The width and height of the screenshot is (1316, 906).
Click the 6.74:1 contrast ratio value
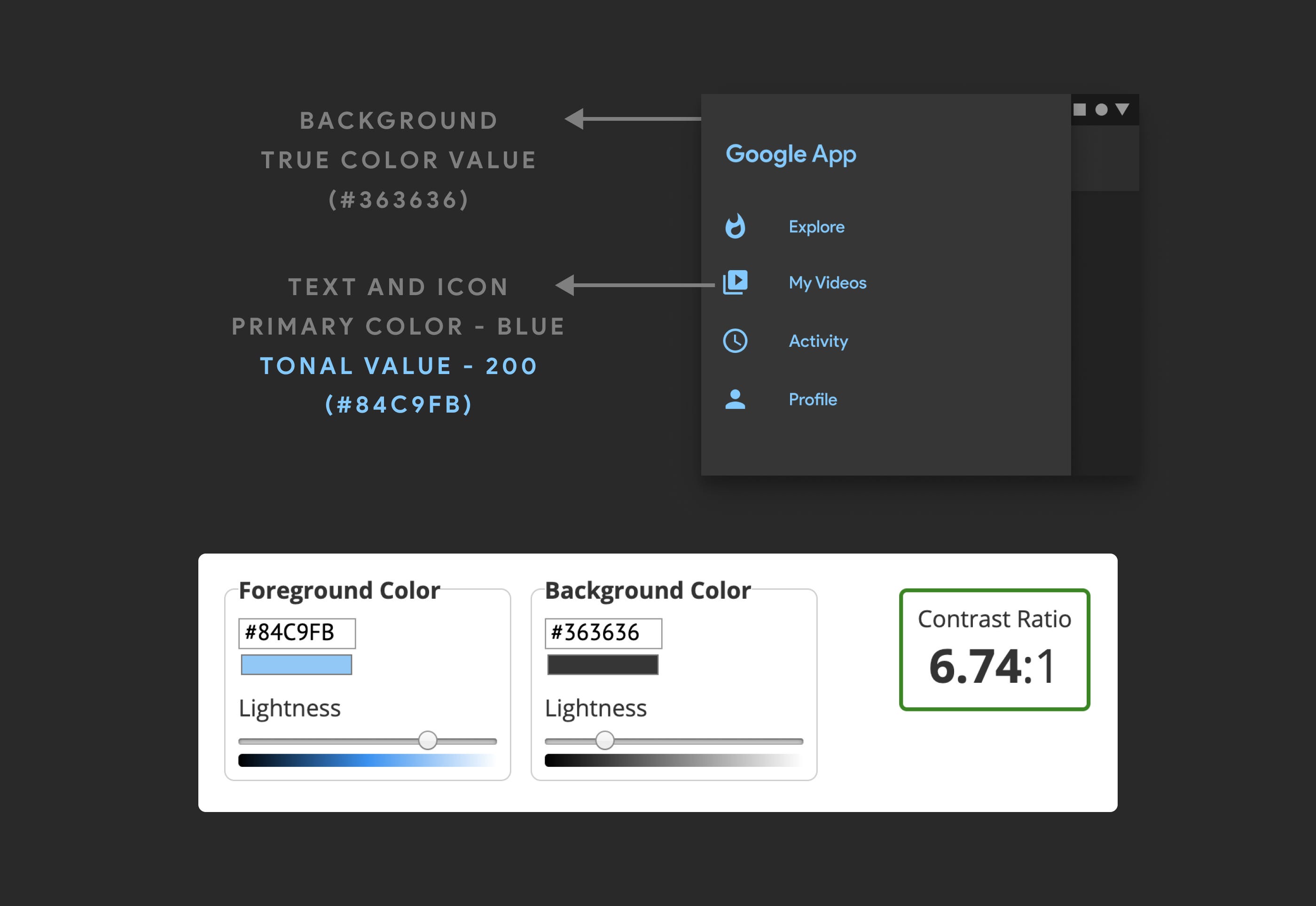click(992, 666)
